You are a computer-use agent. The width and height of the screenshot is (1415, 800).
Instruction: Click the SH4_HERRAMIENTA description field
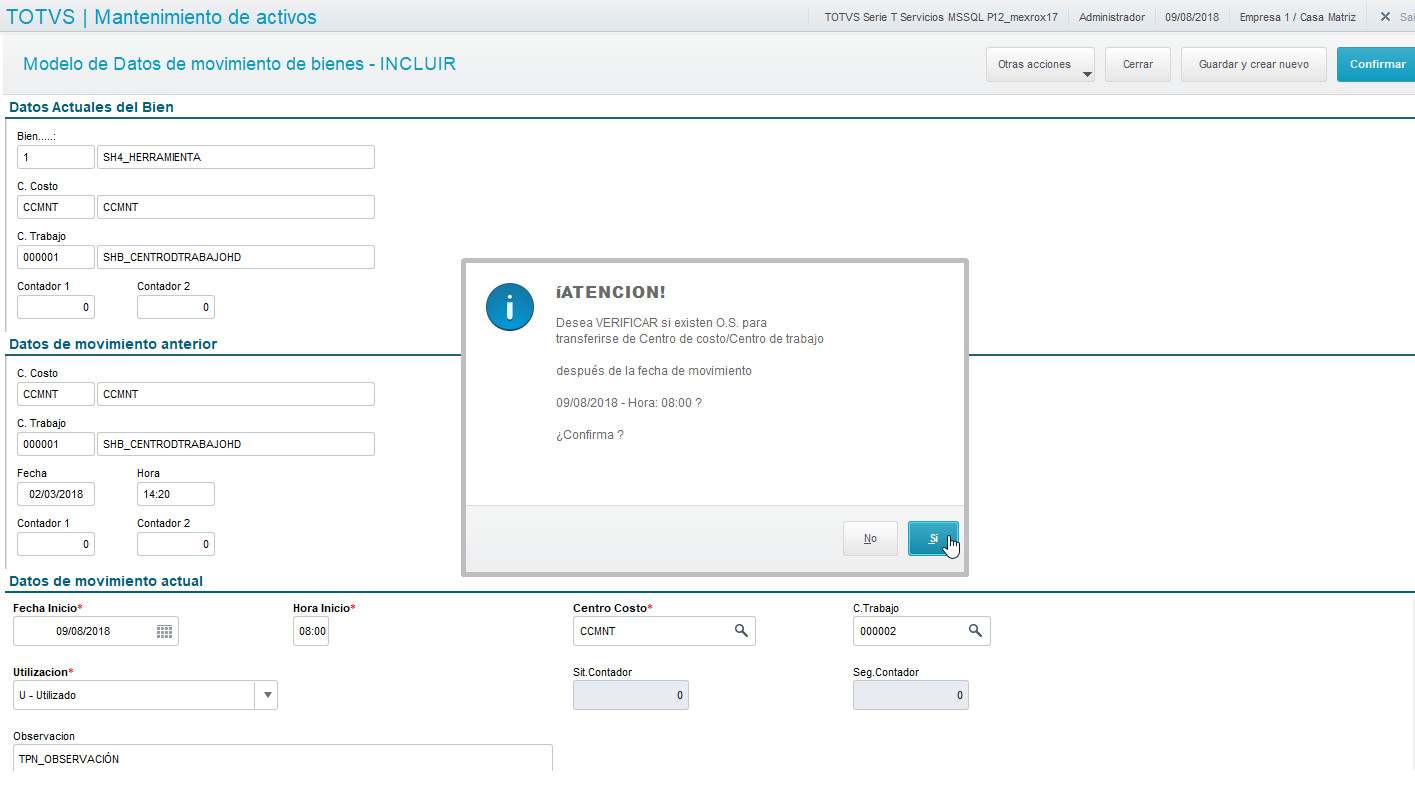(x=236, y=157)
